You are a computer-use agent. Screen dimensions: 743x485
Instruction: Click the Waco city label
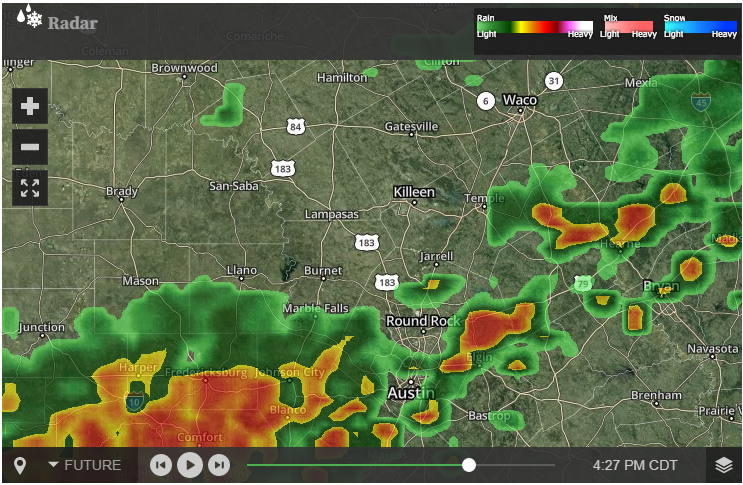pos(520,100)
